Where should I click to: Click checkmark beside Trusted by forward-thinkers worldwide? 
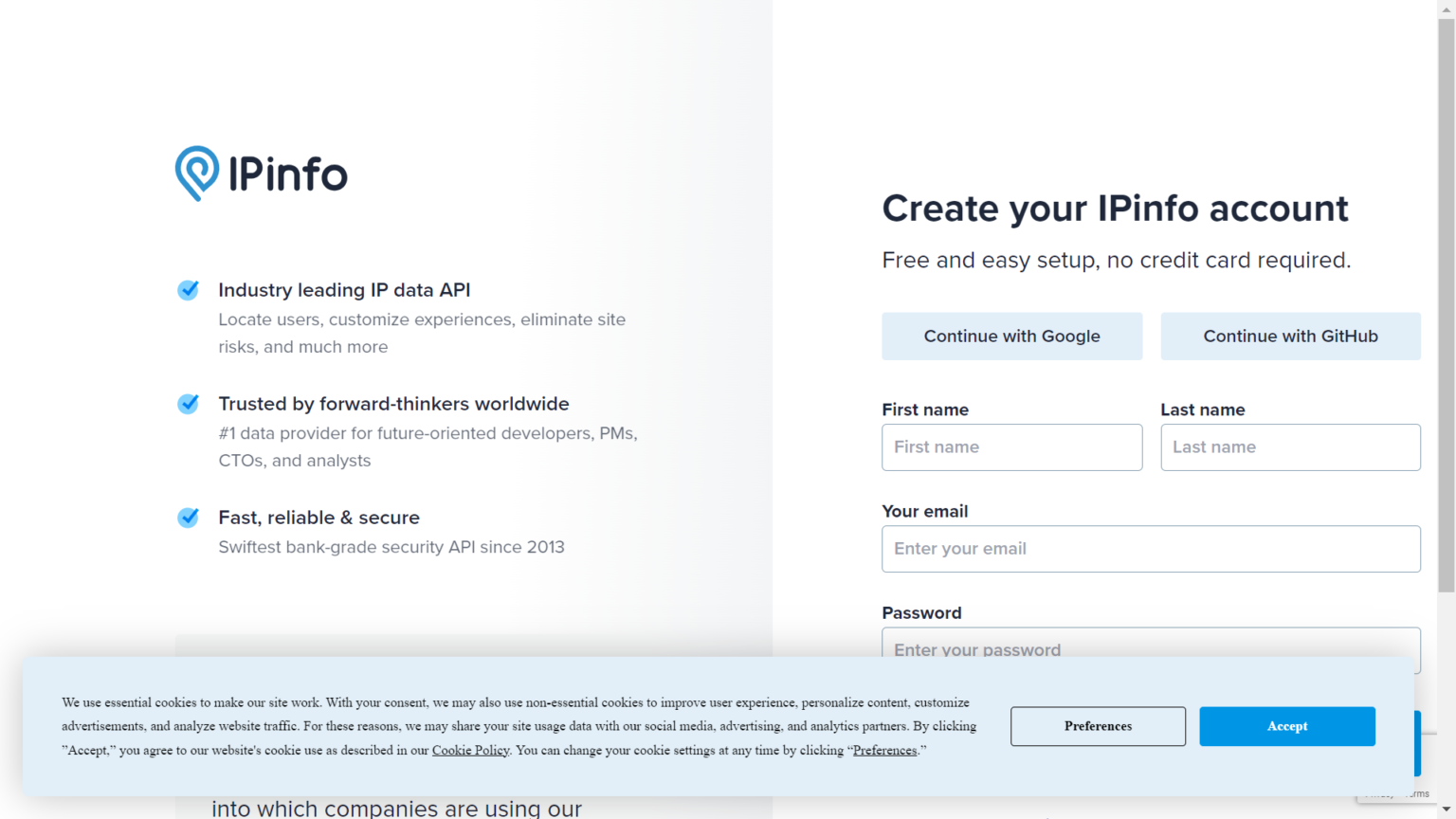189,404
